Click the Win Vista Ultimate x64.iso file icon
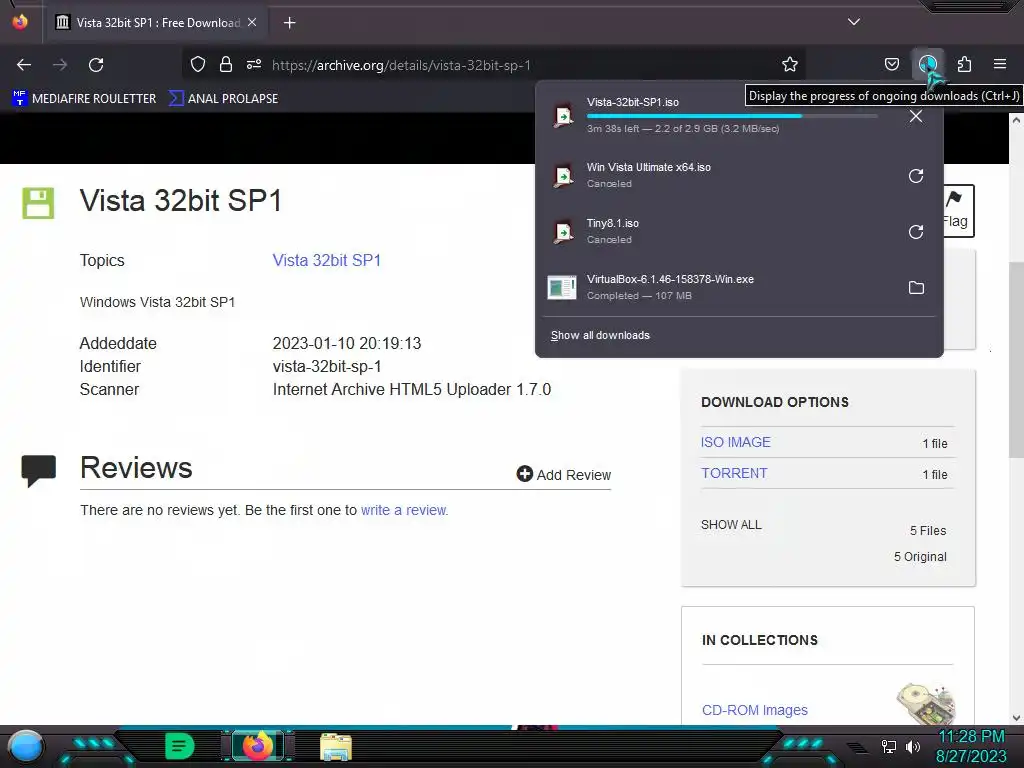 (x=563, y=175)
